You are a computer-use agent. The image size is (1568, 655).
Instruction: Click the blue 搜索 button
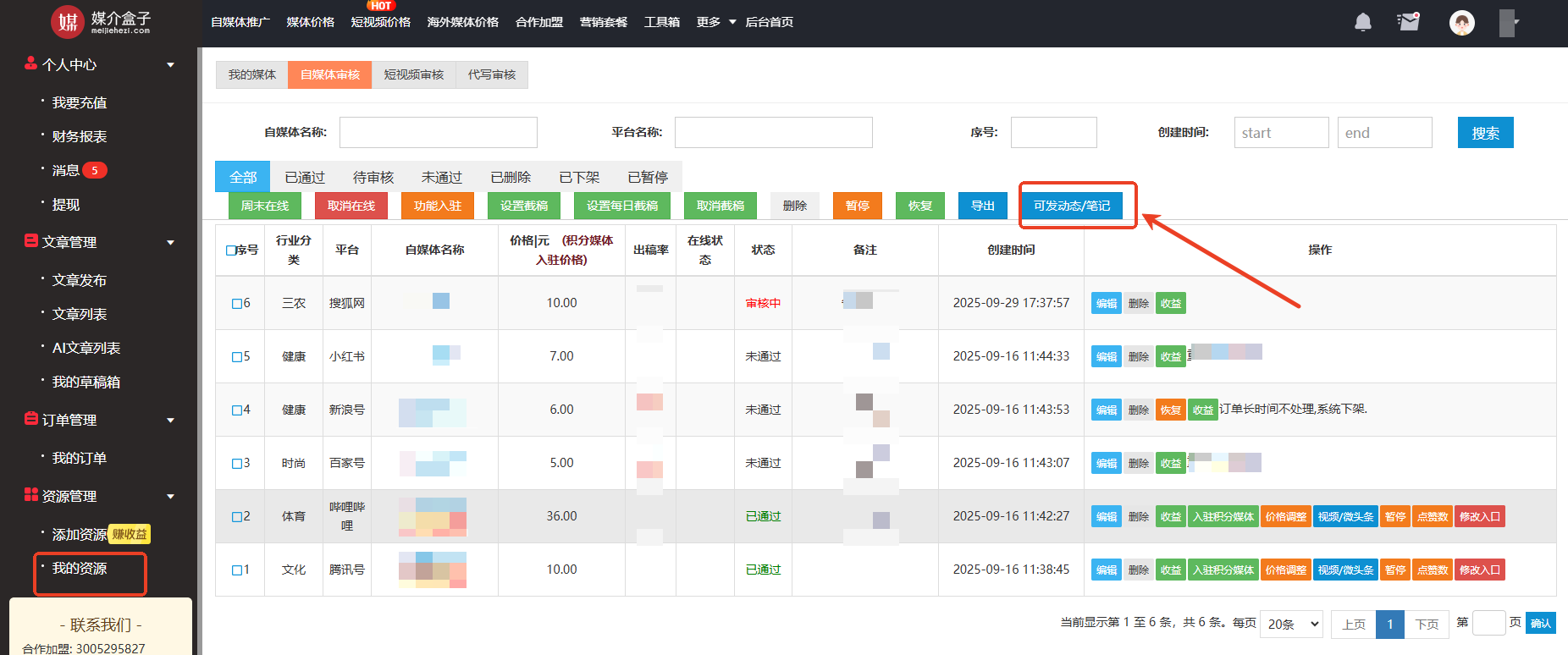tap(1485, 133)
